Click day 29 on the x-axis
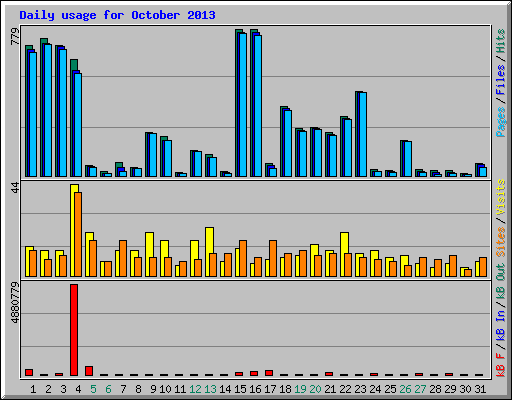 pyautogui.click(x=450, y=389)
